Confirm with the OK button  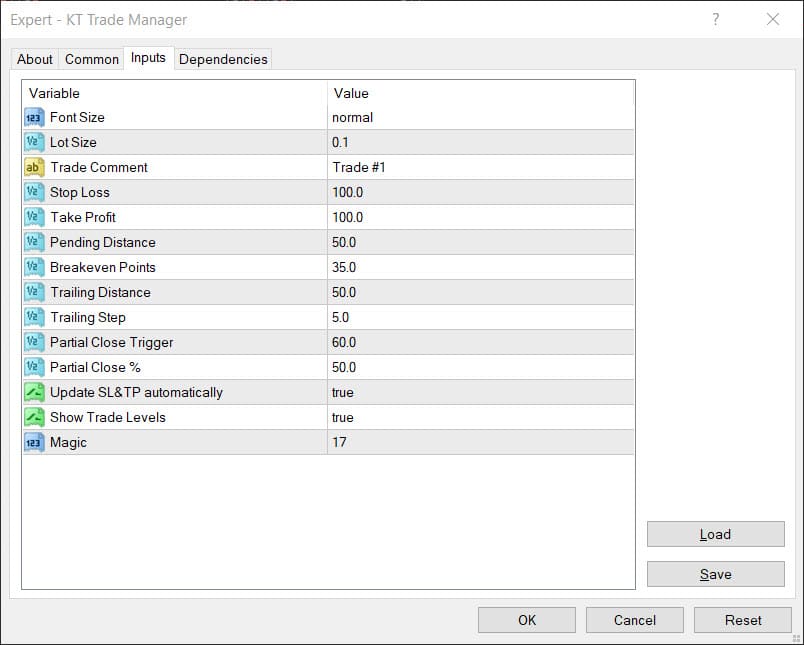coord(527,620)
